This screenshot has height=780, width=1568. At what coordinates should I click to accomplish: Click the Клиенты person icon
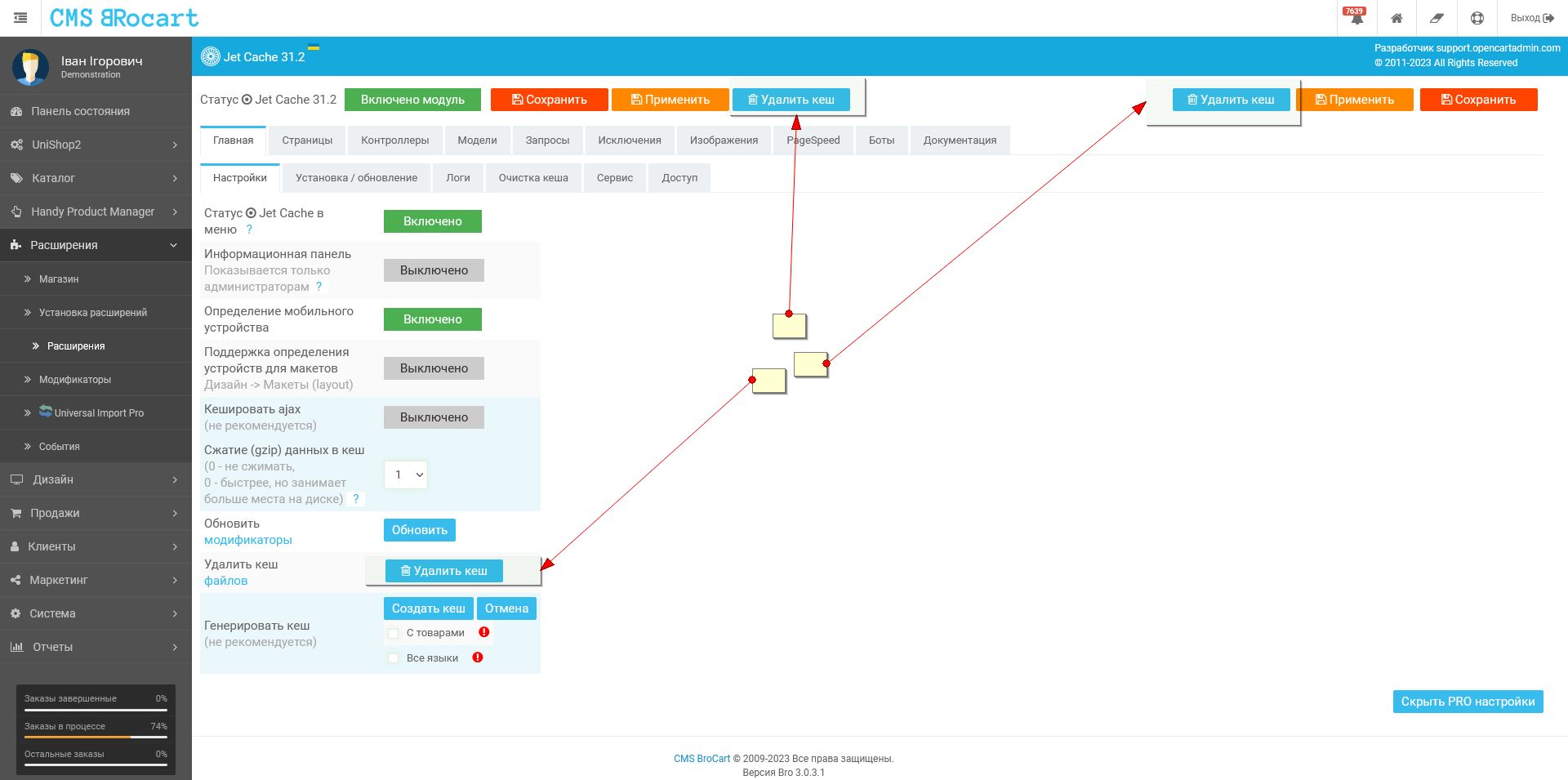[15, 546]
